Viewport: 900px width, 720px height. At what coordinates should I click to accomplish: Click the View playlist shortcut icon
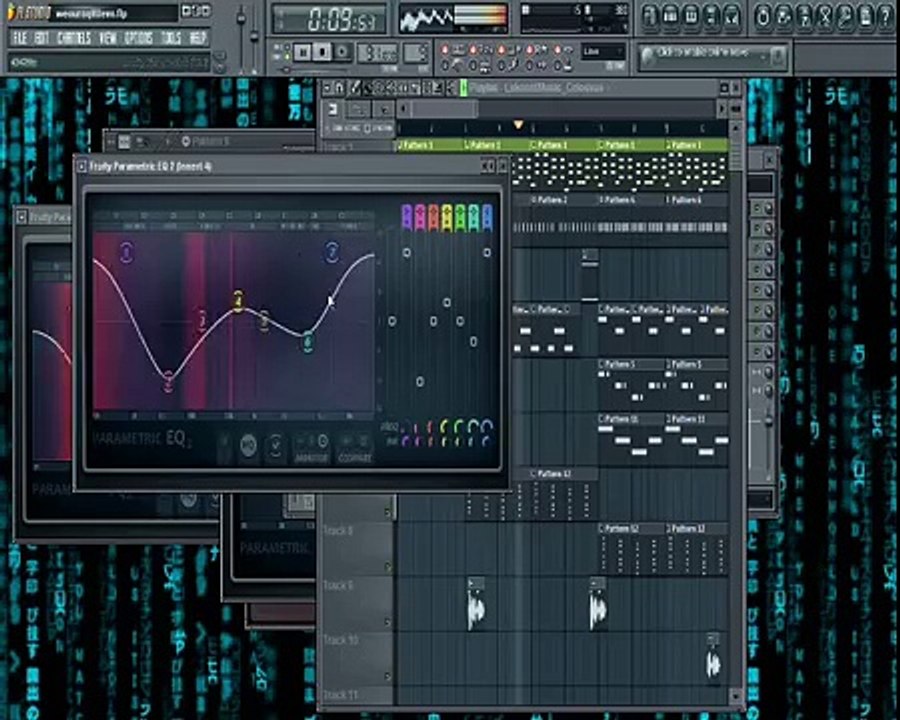click(649, 17)
